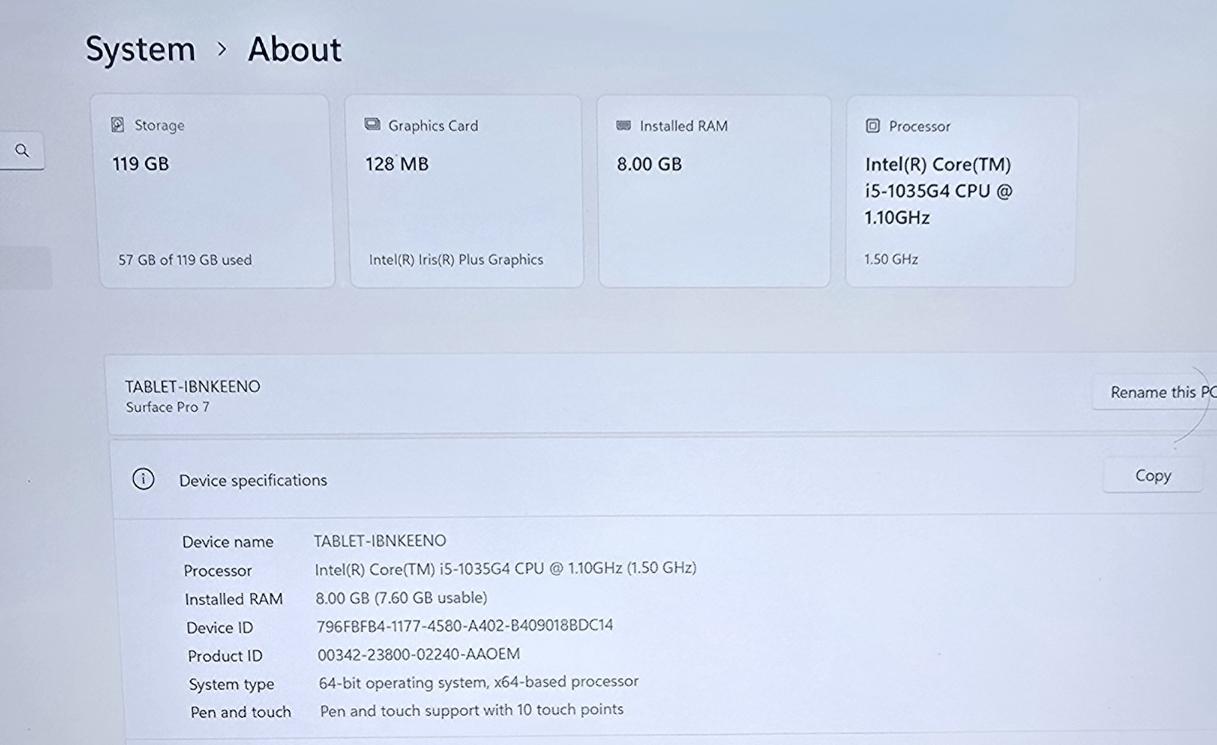The height and width of the screenshot is (745, 1217).
Task: Click the Processor chip icon
Action: tap(873, 126)
